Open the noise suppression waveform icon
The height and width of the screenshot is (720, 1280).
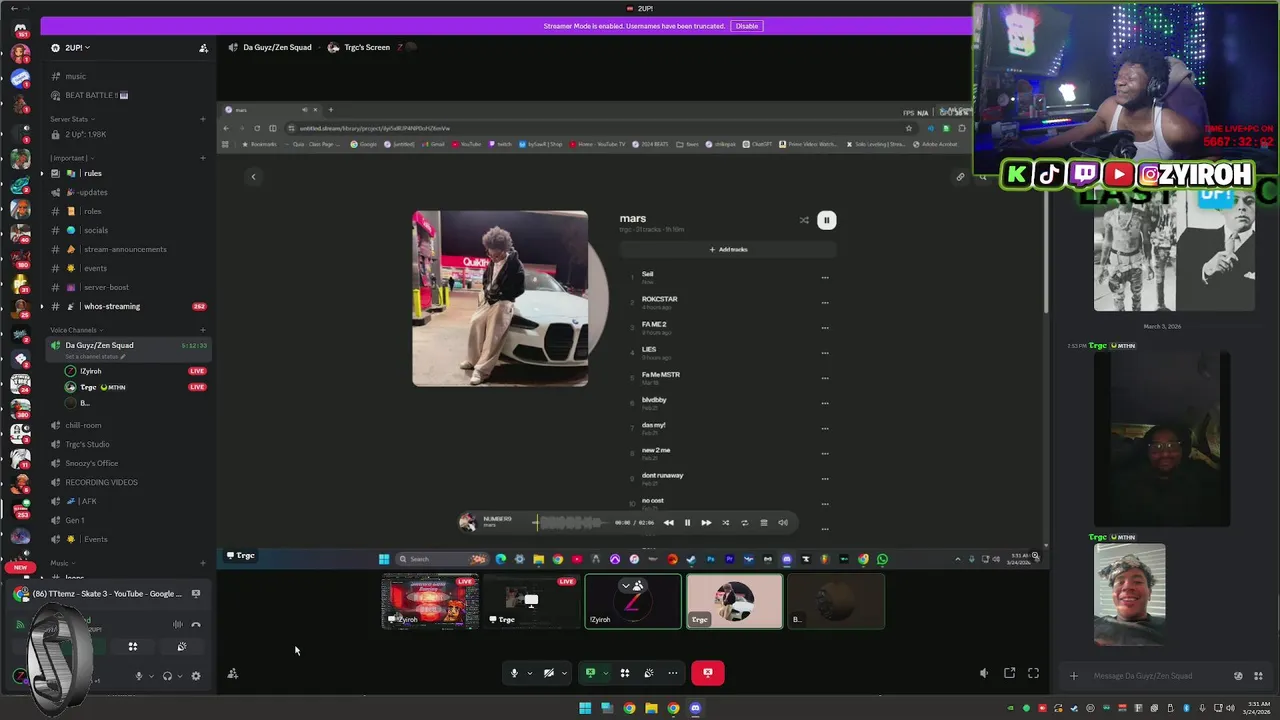pyautogui.click(x=178, y=624)
